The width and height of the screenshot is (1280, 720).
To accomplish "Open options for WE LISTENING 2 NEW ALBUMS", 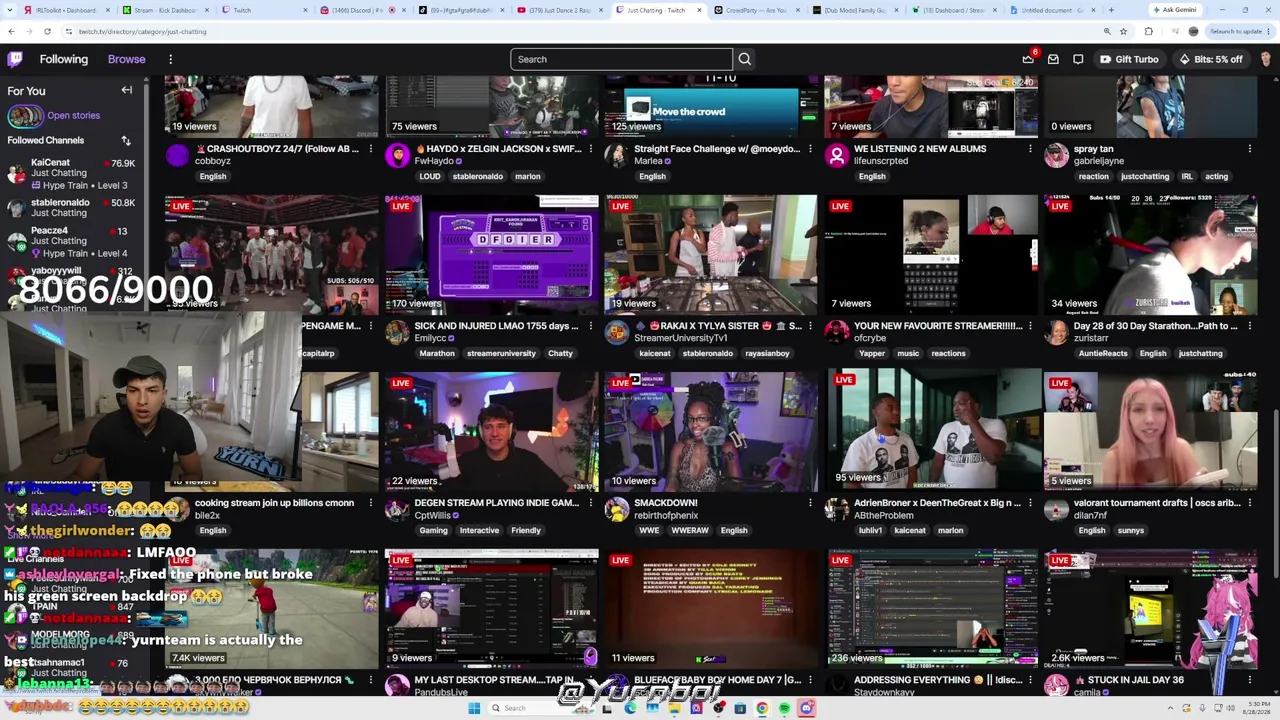I will coord(1030,149).
